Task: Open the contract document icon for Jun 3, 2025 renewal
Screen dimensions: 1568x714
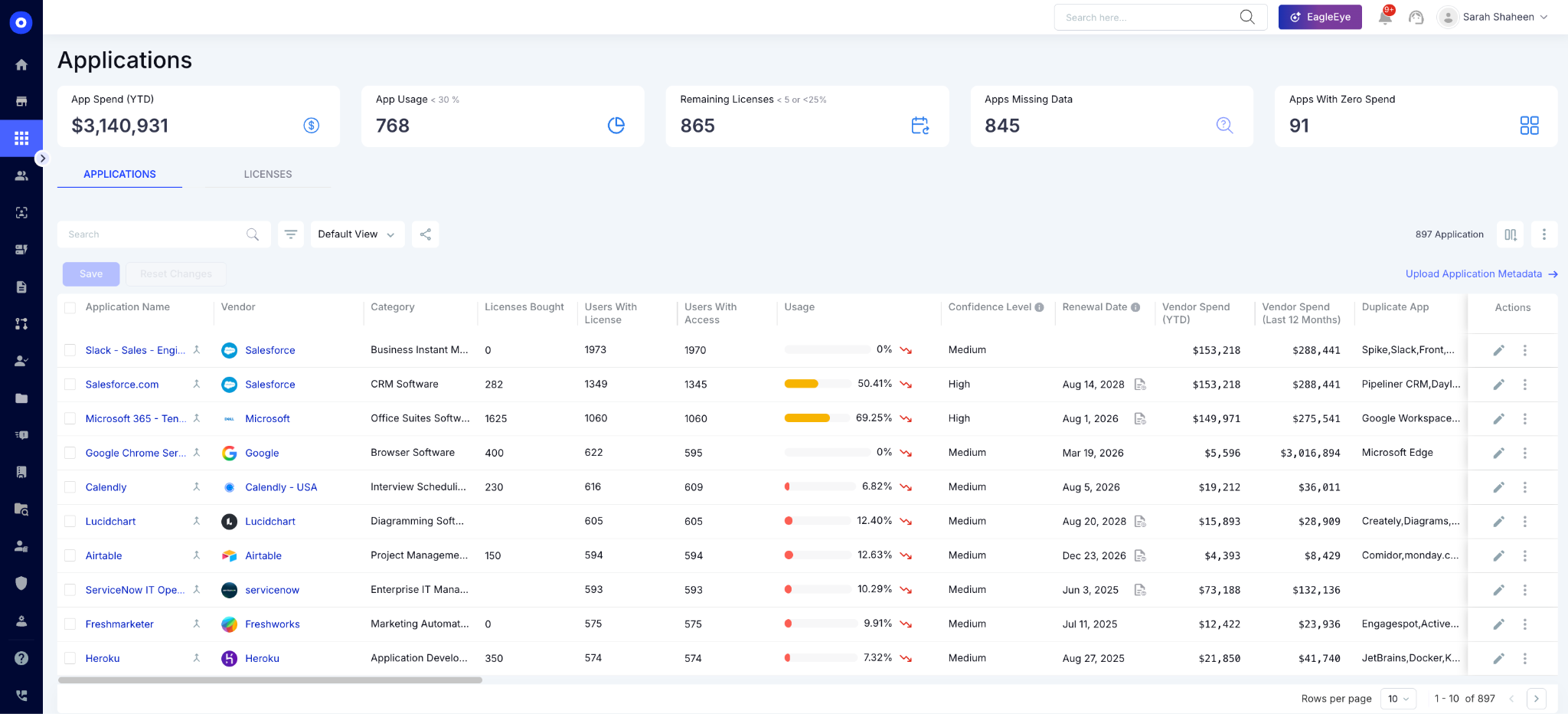Action: click(1140, 590)
